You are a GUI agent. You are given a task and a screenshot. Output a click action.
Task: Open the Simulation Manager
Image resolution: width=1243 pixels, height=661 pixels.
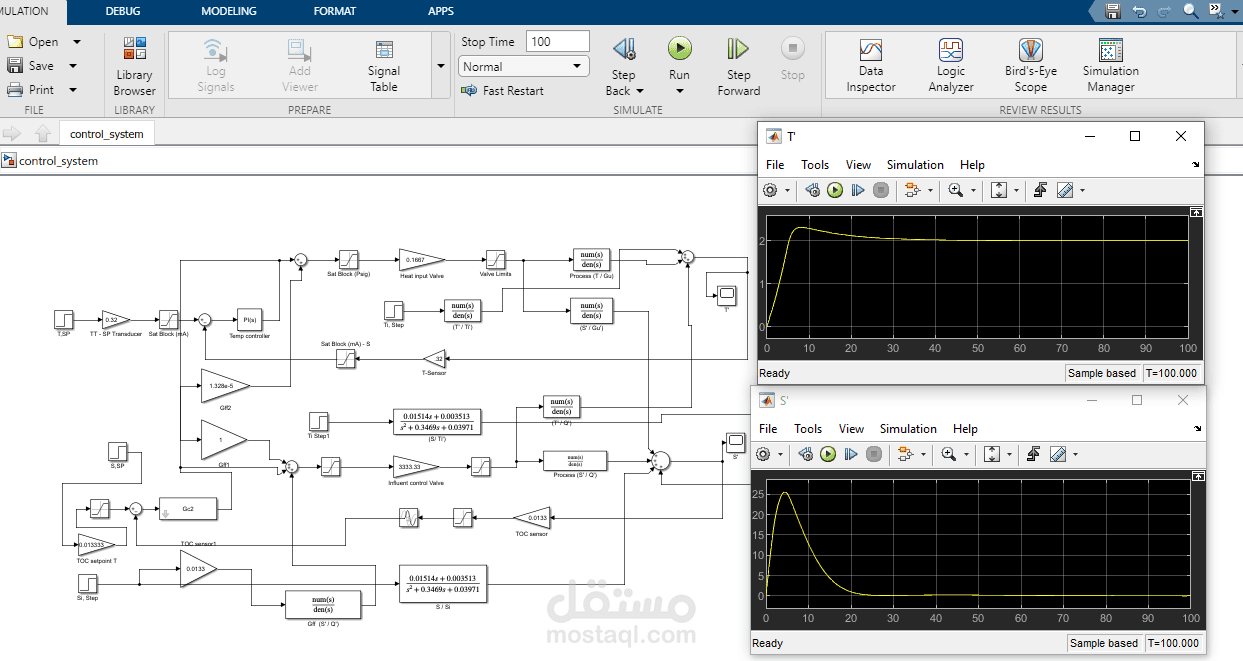click(1110, 66)
